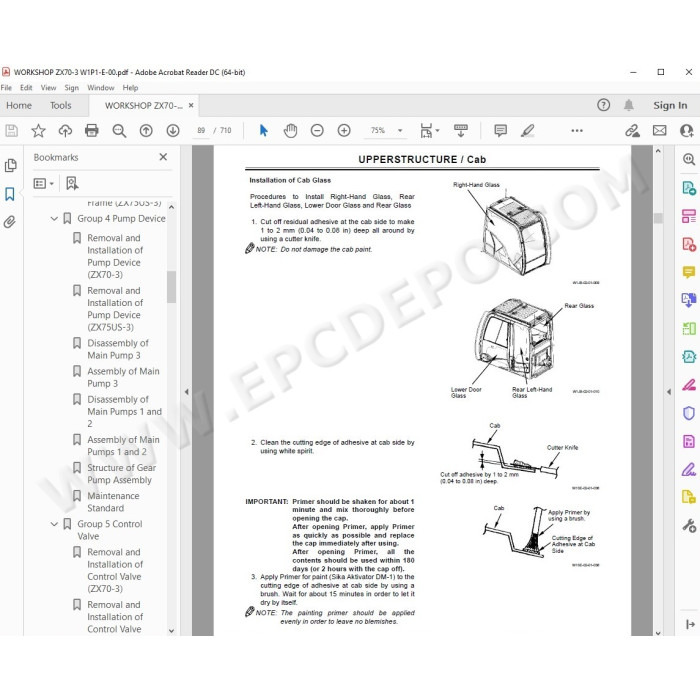Open the Help menu
The height and width of the screenshot is (700, 700).
point(130,88)
